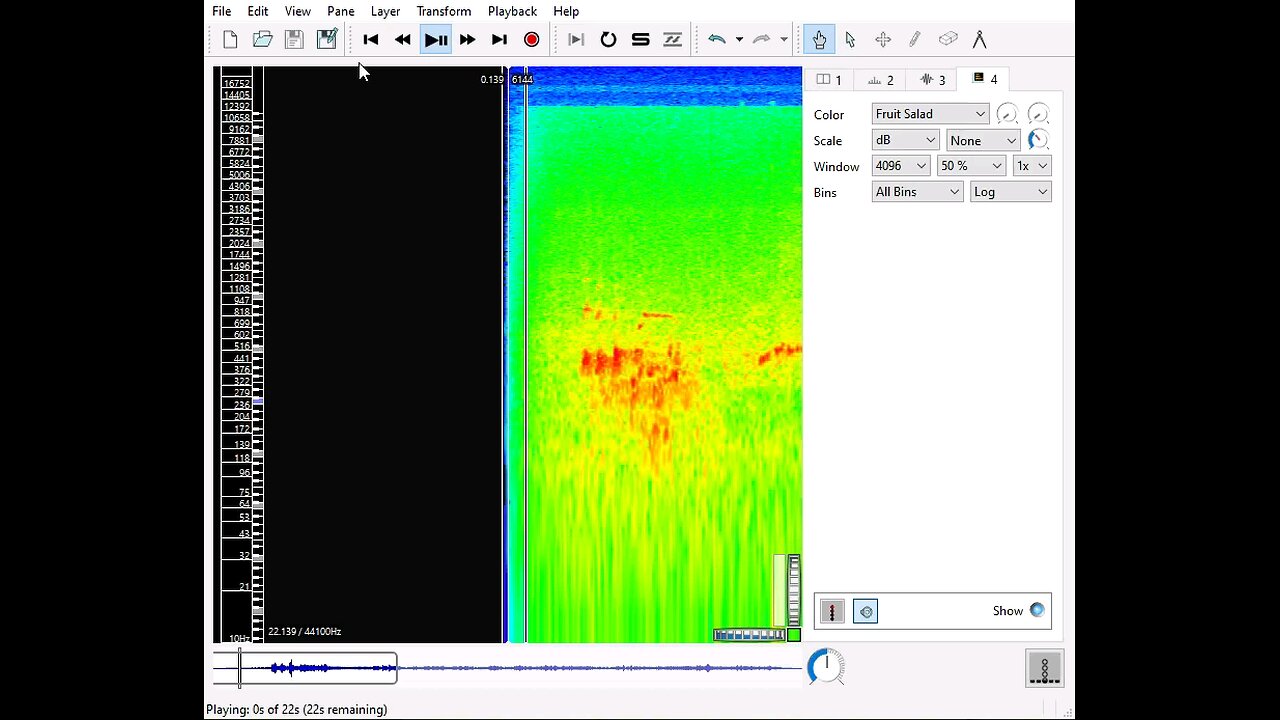
Task: Toggle the Show layer visibility button
Action: 1036,610
